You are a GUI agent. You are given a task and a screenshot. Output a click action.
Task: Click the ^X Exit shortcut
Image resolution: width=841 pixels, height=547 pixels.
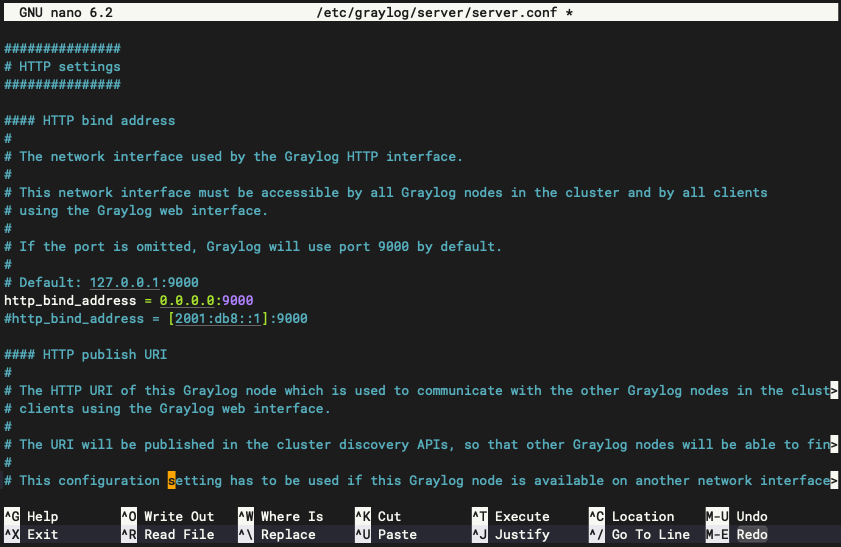(x=31, y=535)
